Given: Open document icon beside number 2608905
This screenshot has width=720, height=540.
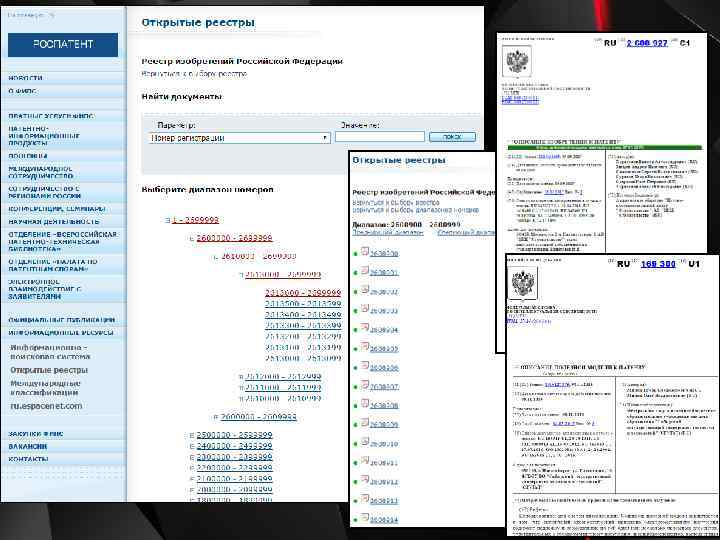Looking at the screenshot, I should 365,347.
